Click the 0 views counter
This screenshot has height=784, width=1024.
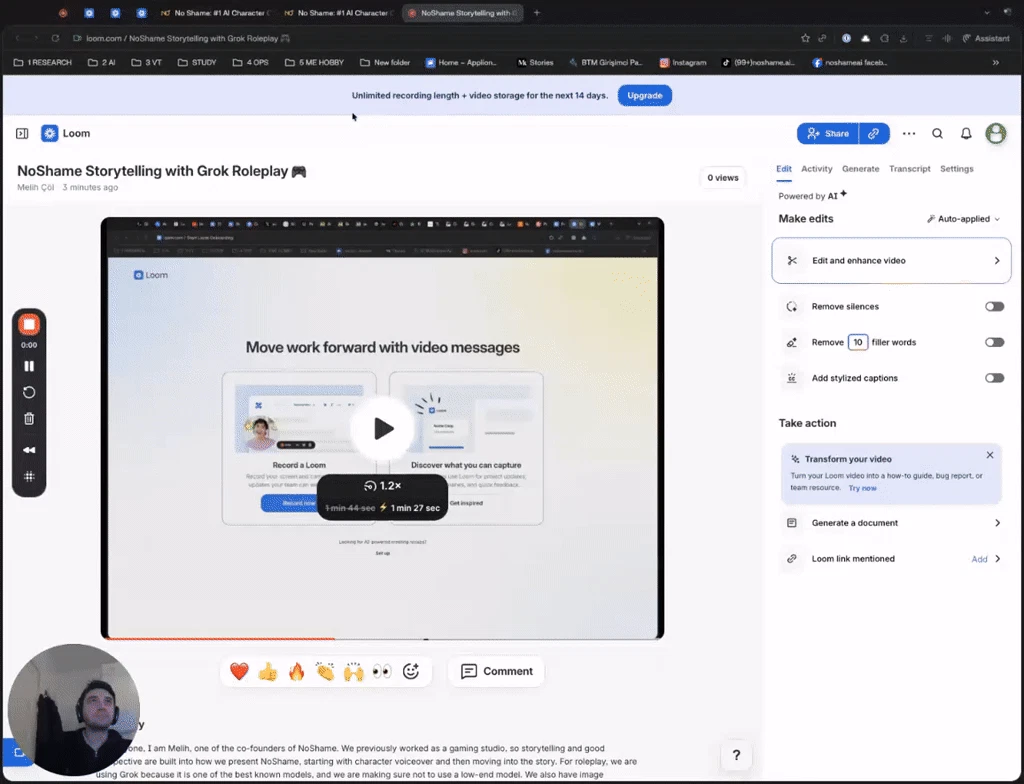pos(722,178)
